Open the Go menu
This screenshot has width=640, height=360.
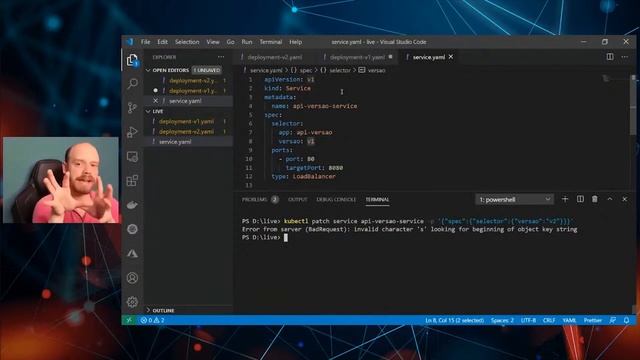[x=230, y=42]
